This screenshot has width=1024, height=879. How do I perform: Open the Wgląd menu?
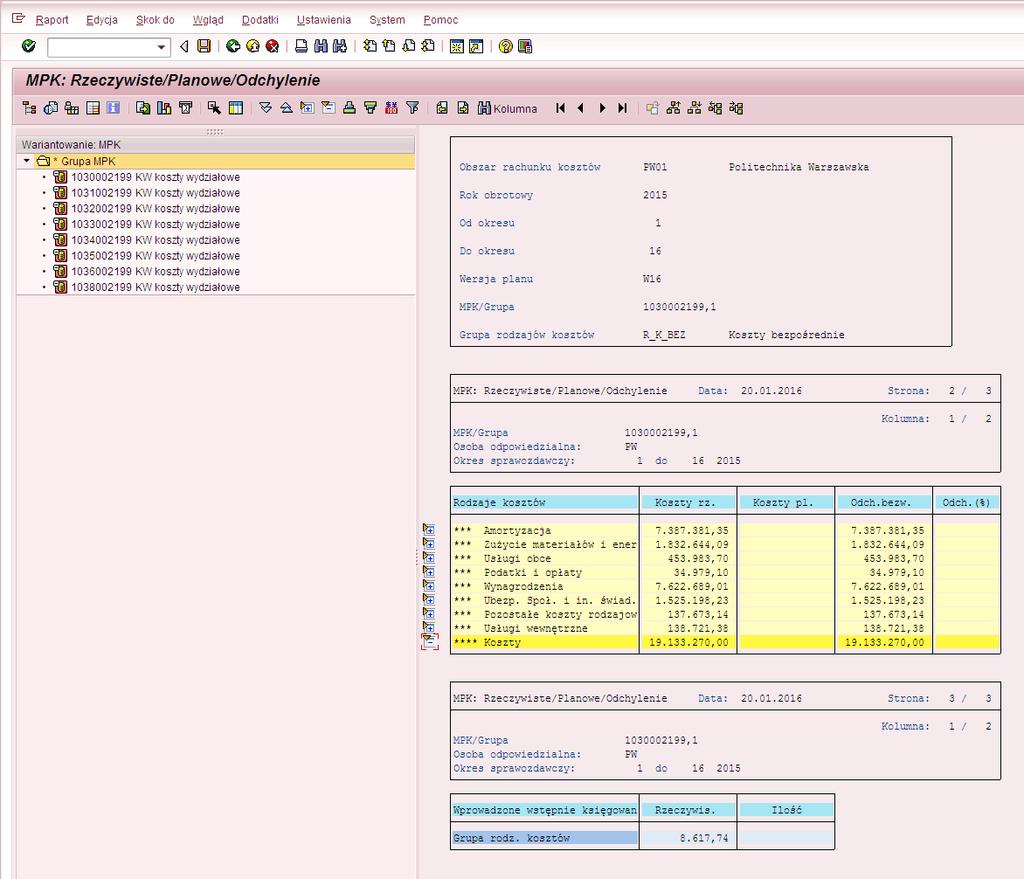point(208,20)
